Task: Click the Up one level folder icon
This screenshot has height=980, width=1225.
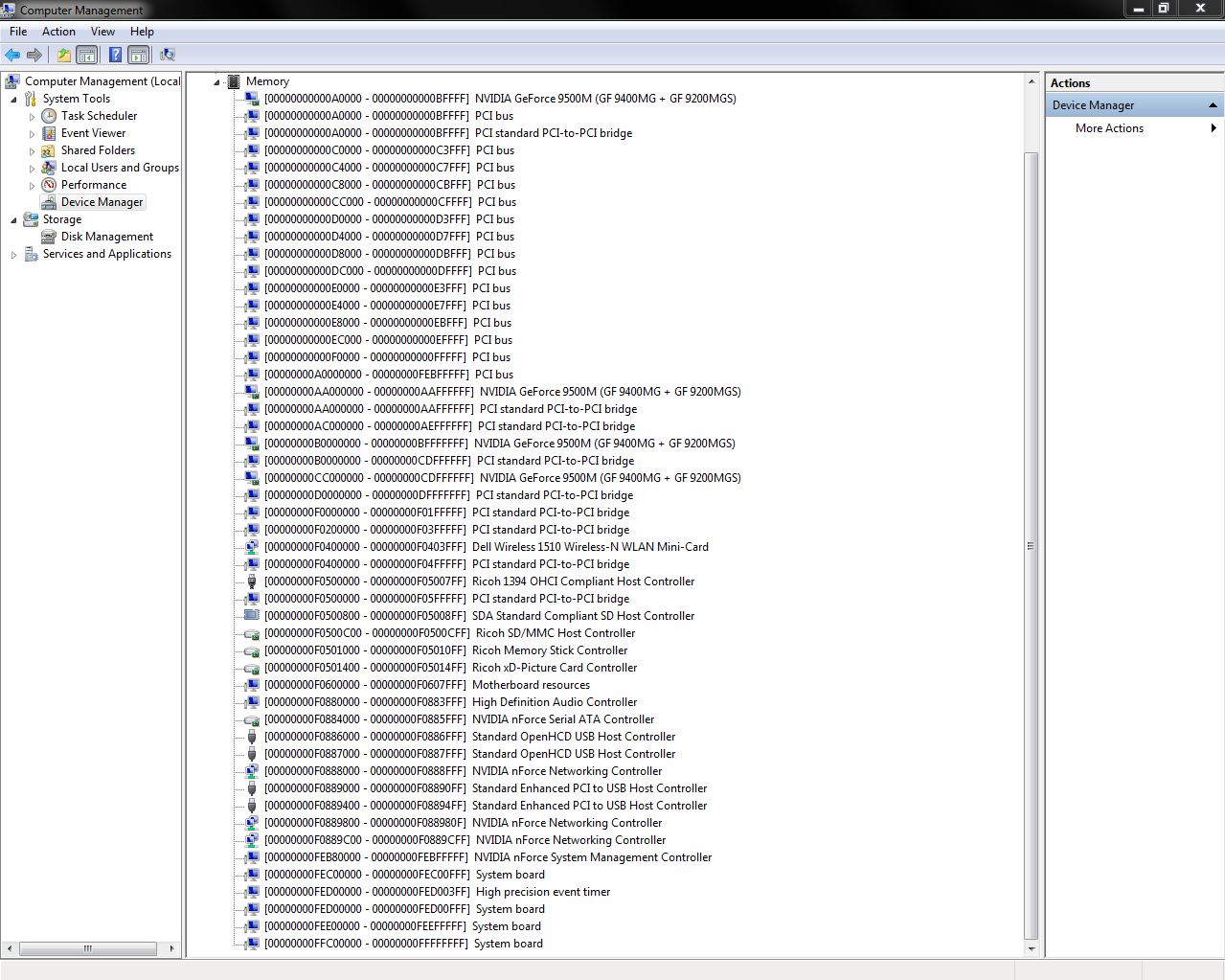Action: (x=63, y=55)
